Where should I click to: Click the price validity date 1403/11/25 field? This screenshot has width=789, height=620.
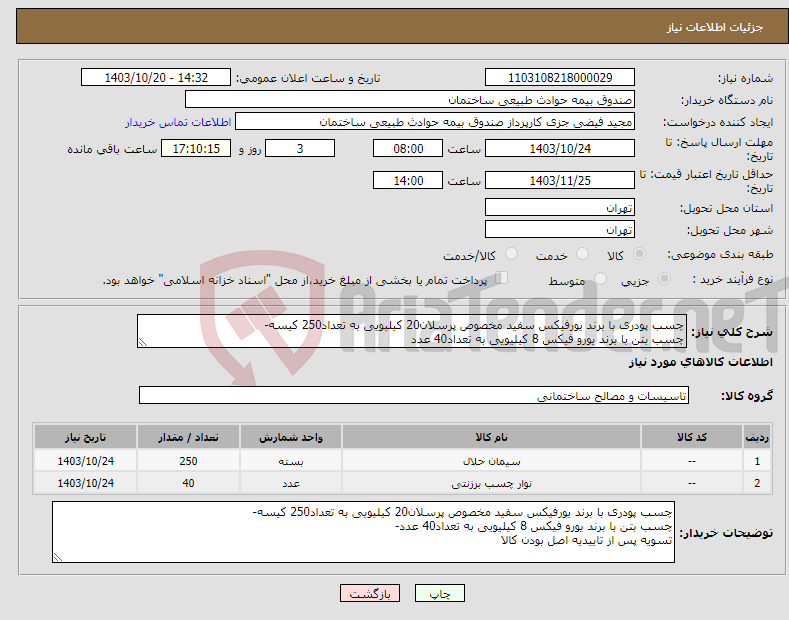pyautogui.click(x=560, y=181)
